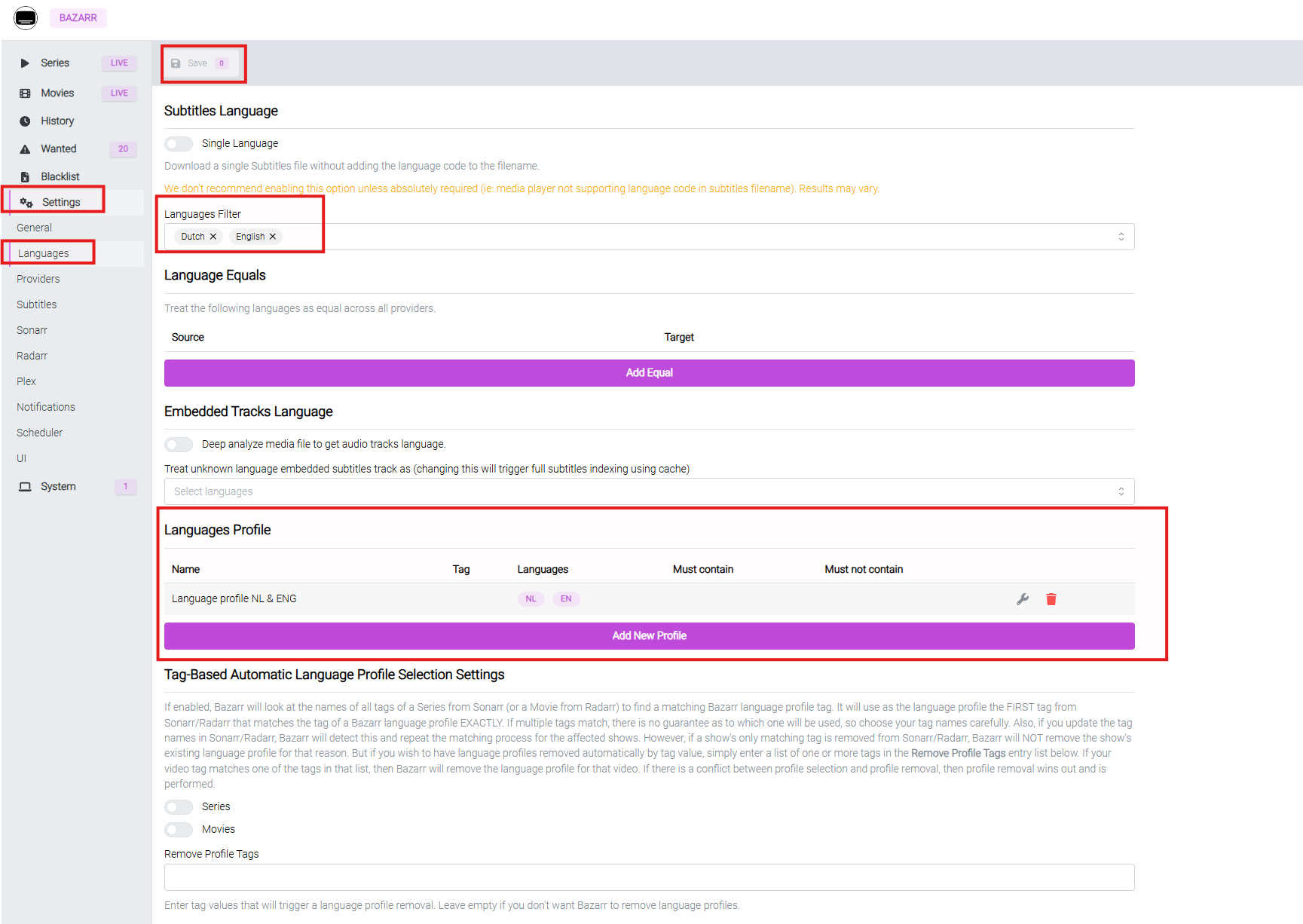
Task: Turn on Movies tag-based selection
Action: click(179, 829)
